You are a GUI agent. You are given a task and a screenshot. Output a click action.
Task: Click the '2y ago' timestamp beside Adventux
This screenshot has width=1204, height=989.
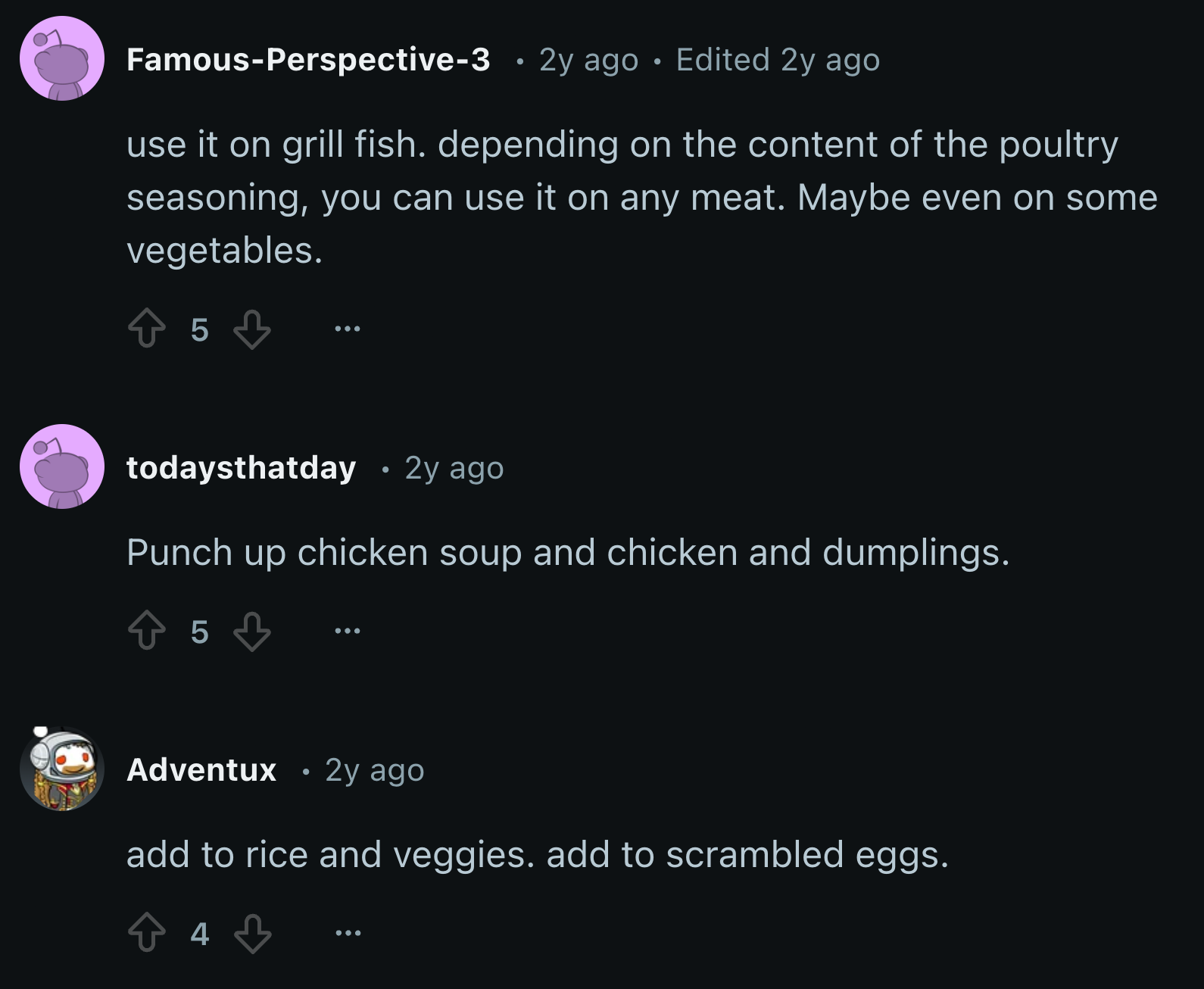374,770
